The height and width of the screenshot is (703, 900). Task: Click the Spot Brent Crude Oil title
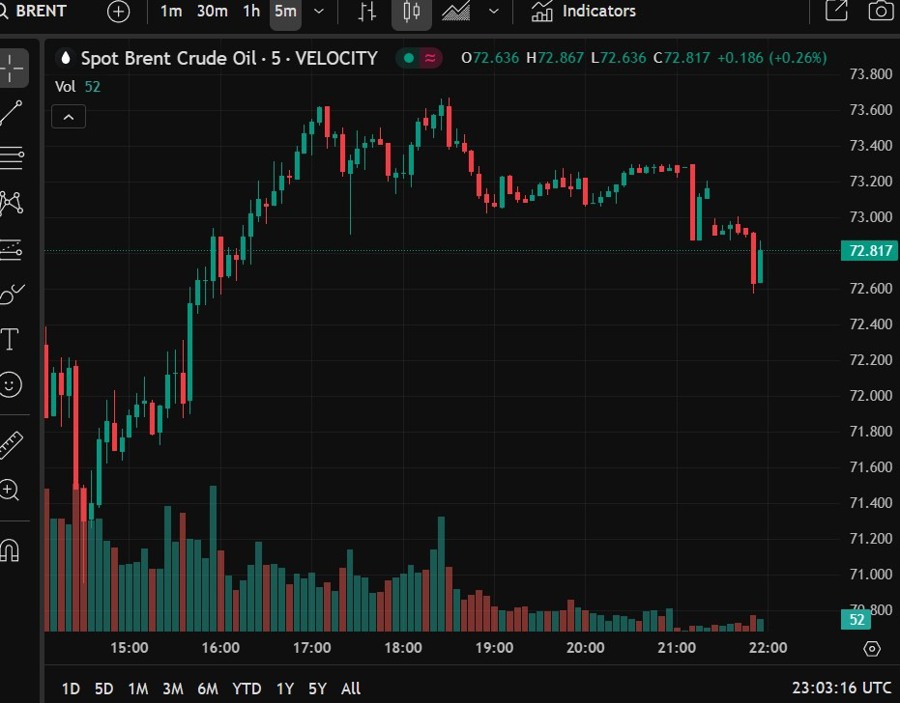point(229,58)
